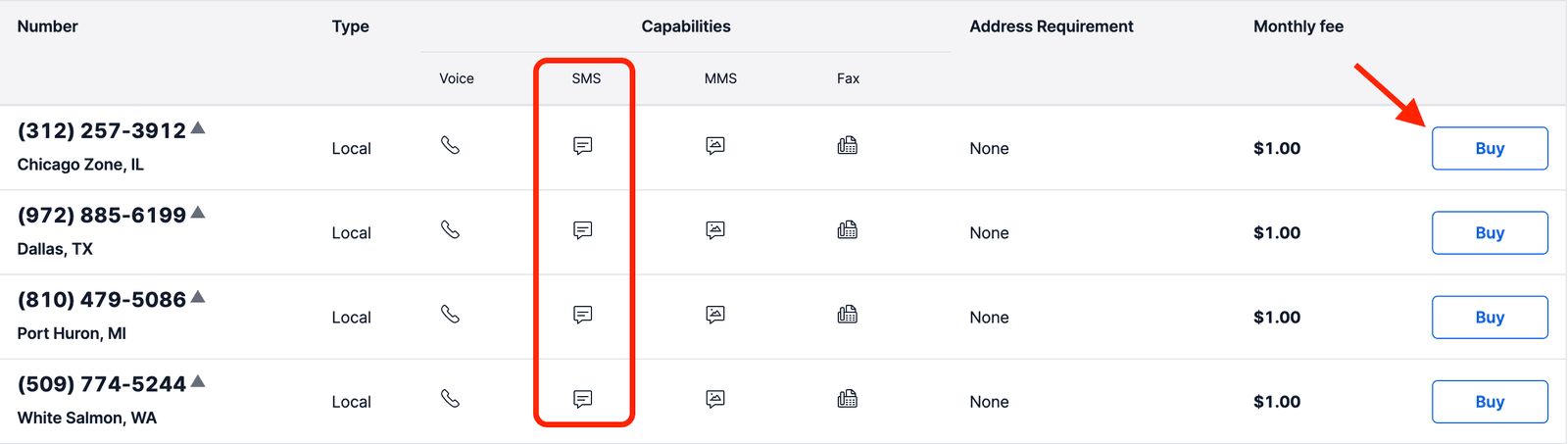Buy the Chicago Zone, IL number
Viewport: 1568px width, 444px height.
click(x=1490, y=148)
